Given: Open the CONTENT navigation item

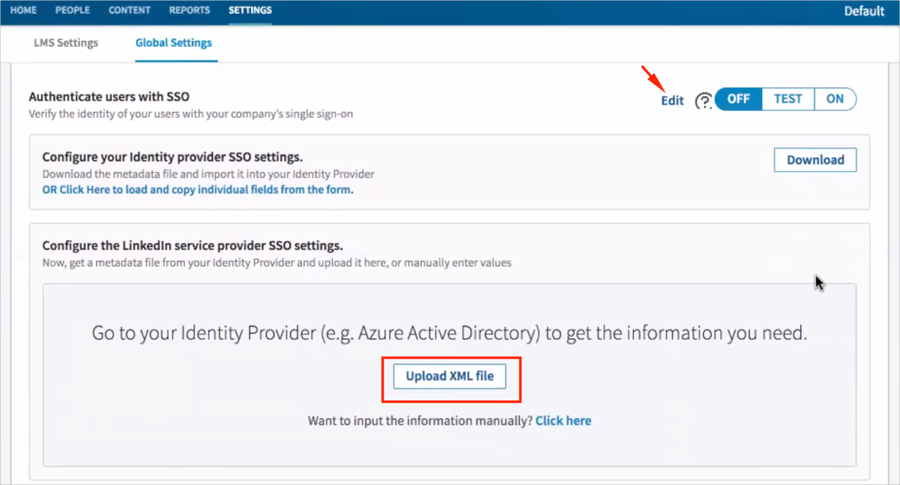Looking at the screenshot, I should pos(129,10).
